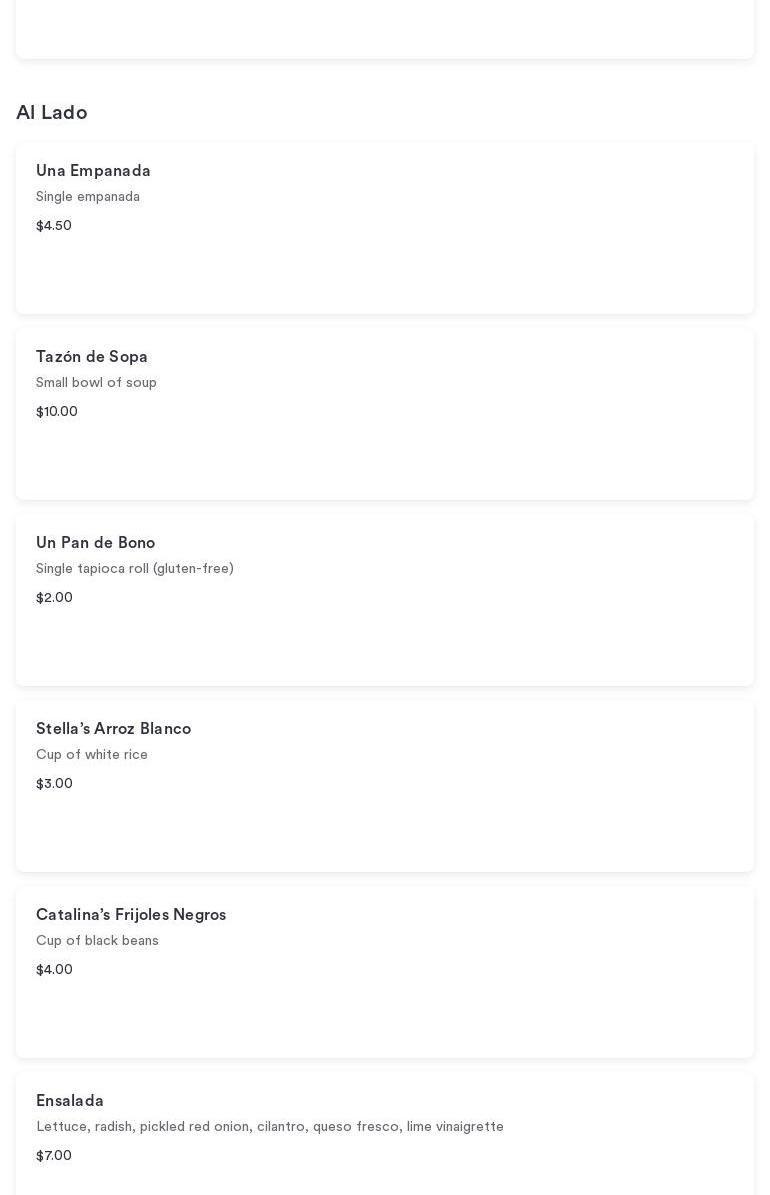The width and height of the screenshot is (770, 1195).
Task: Select the $3.00 rice price
Action: (x=54, y=784)
